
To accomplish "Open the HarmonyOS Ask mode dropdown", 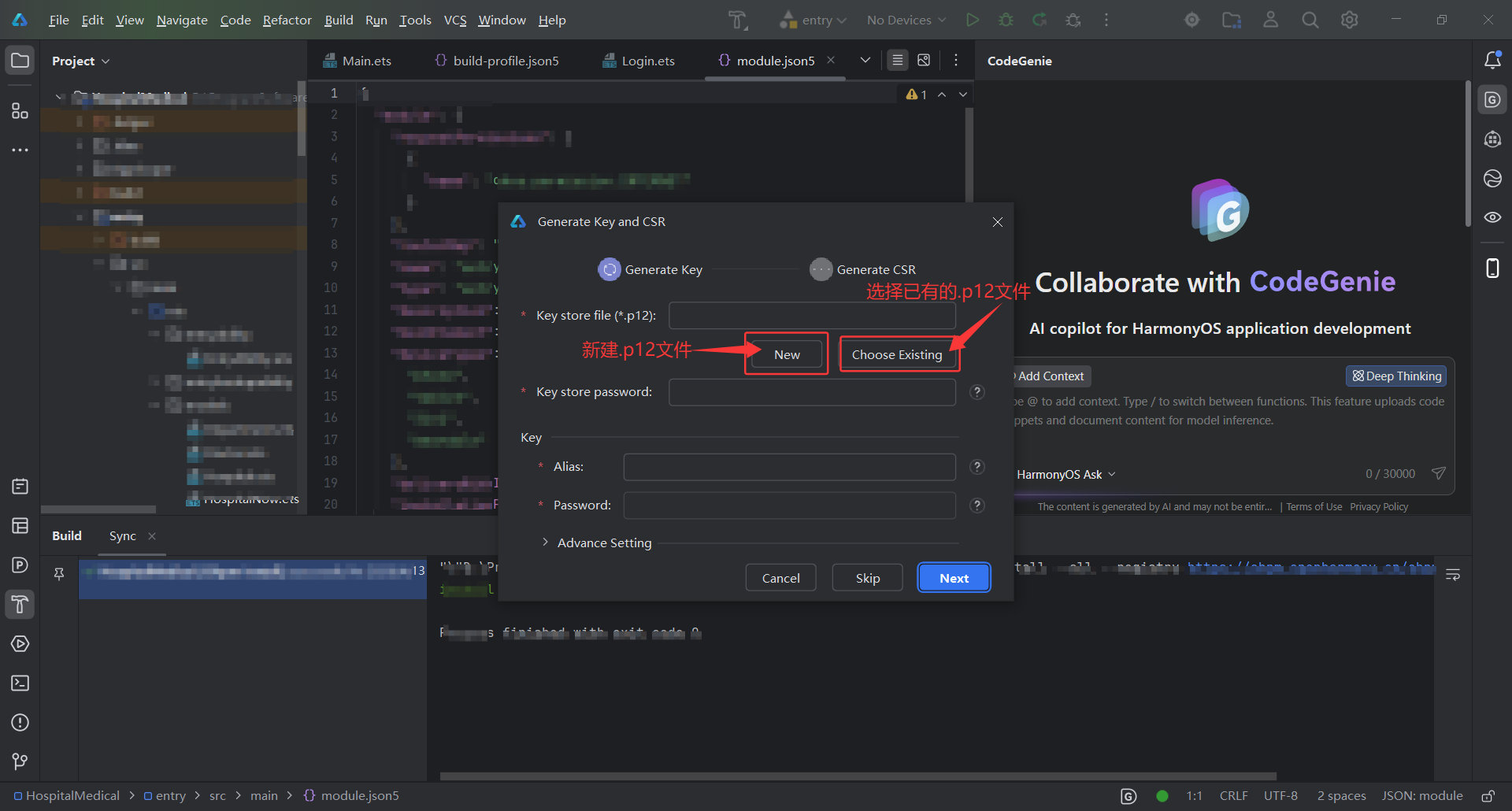I will pyautogui.click(x=1066, y=474).
